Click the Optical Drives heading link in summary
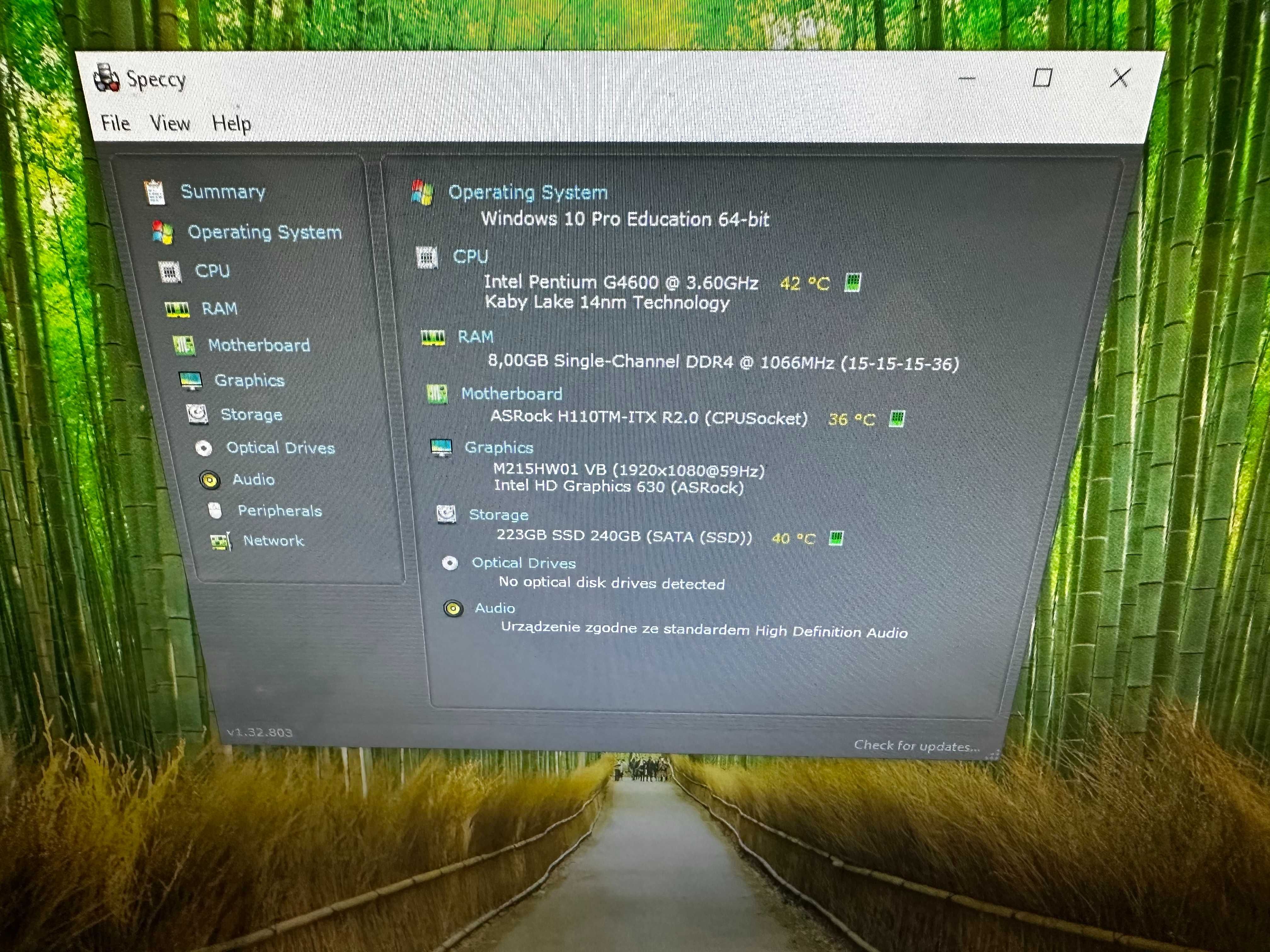This screenshot has height=952, width=1270. point(523,563)
